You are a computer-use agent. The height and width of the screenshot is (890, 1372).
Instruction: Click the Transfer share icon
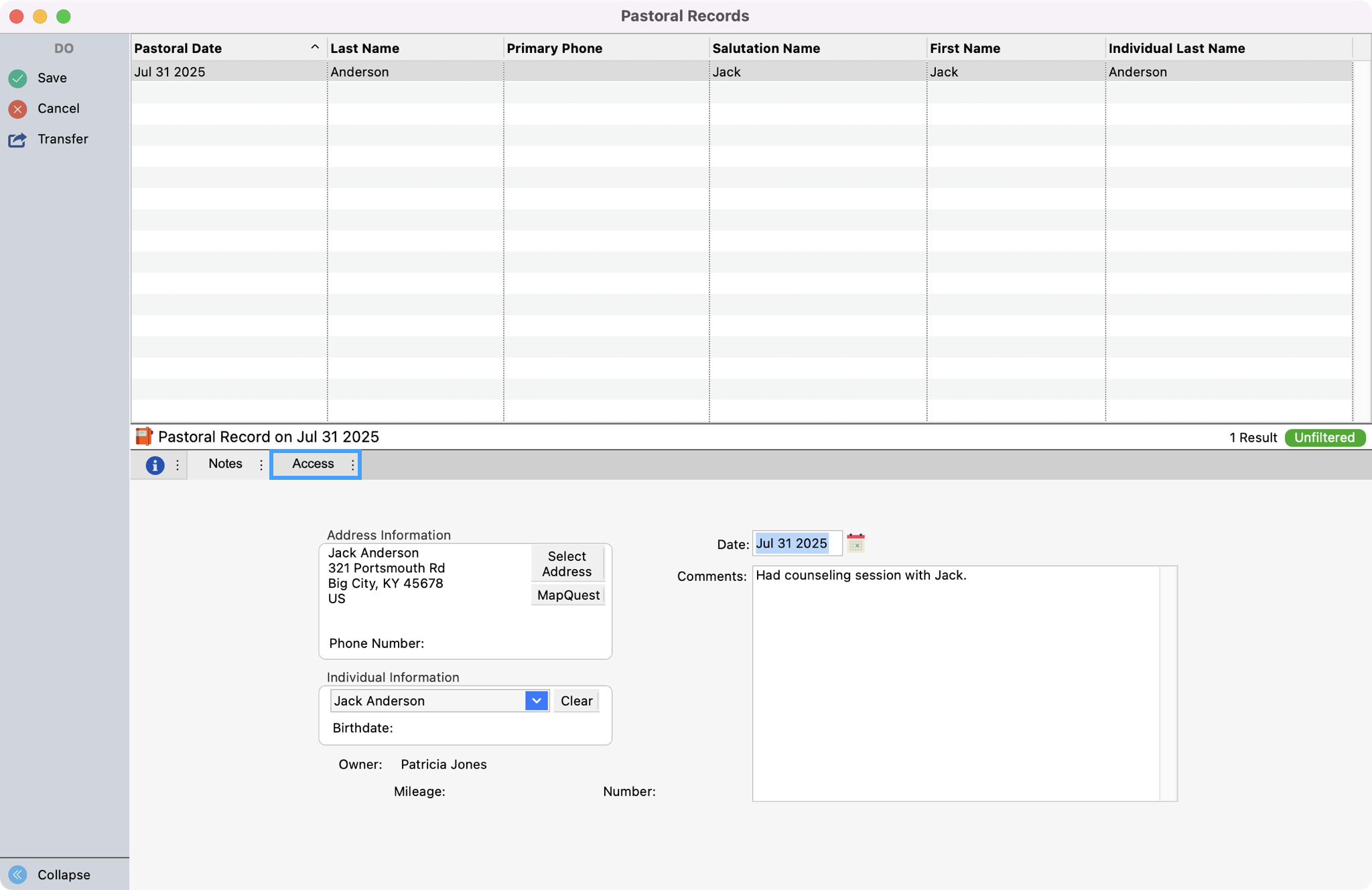17,139
